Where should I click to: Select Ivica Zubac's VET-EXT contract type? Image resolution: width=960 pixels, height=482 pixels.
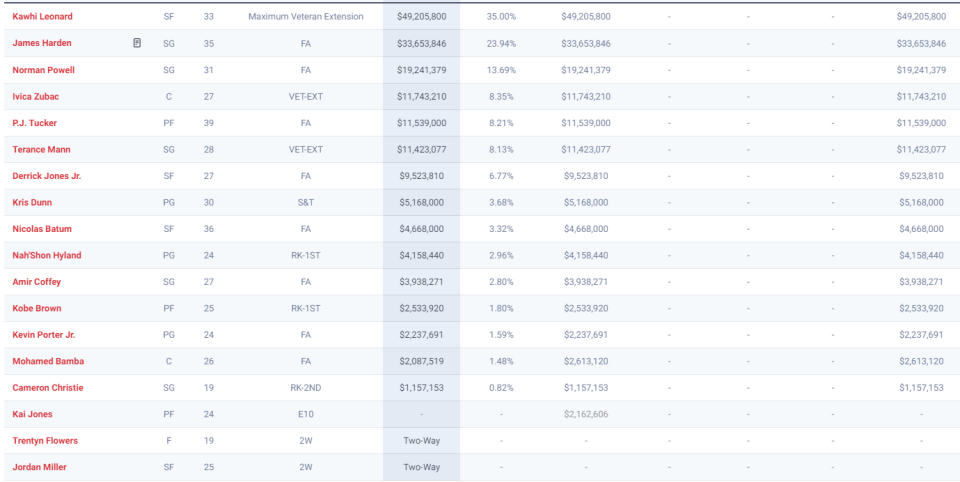pyautogui.click(x=306, y=96)
